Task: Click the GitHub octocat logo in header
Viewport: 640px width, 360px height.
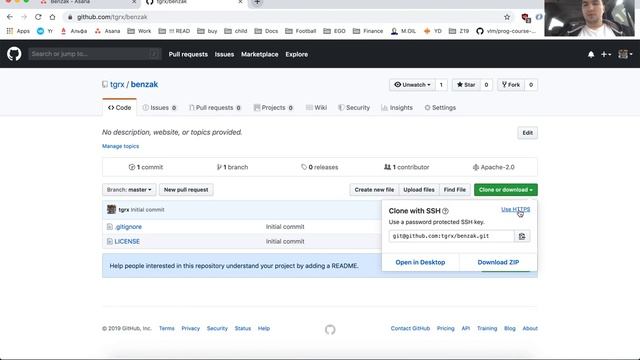Action: (x=14, y=54)
